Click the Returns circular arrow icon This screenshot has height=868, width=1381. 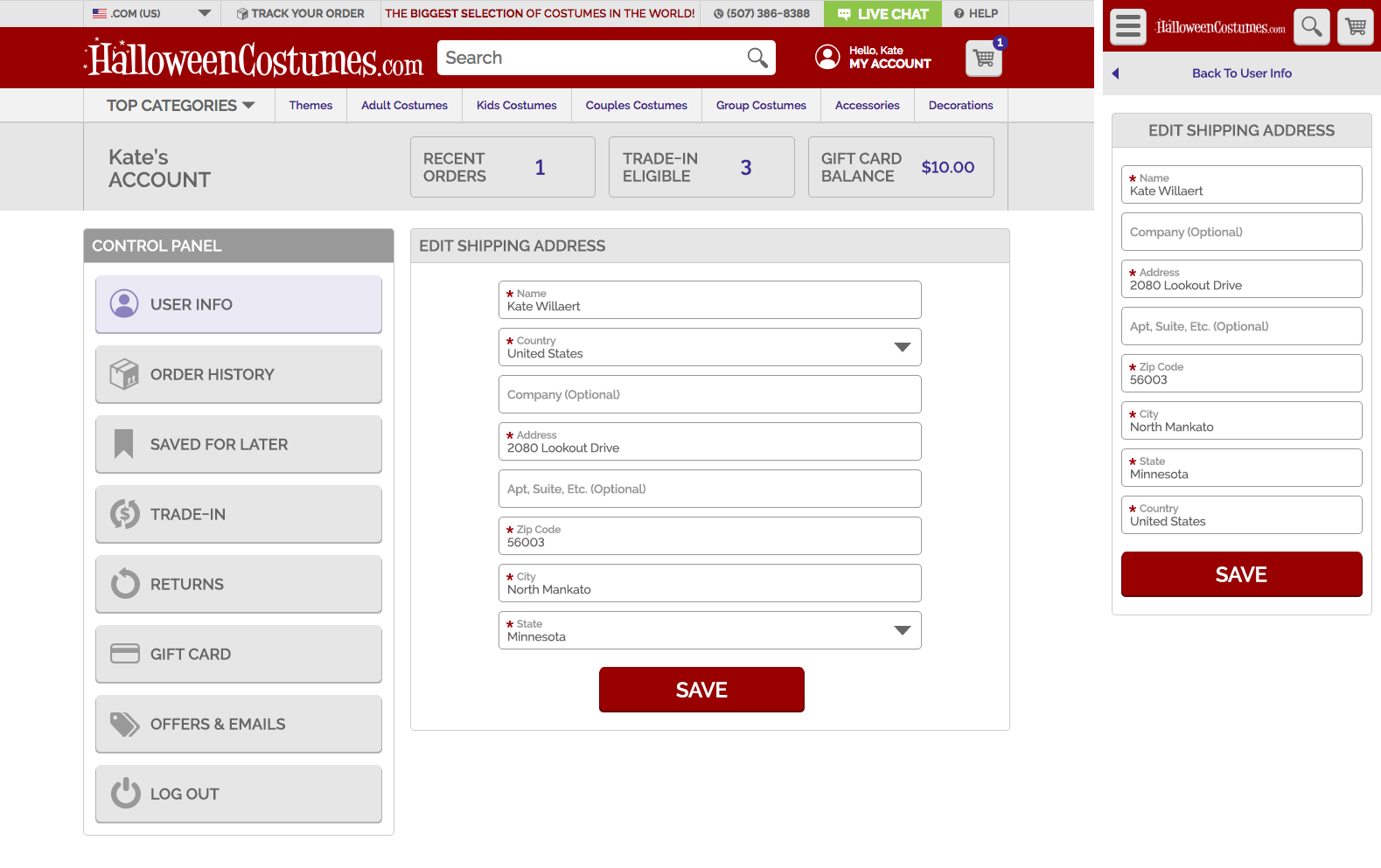click(125, 584)
